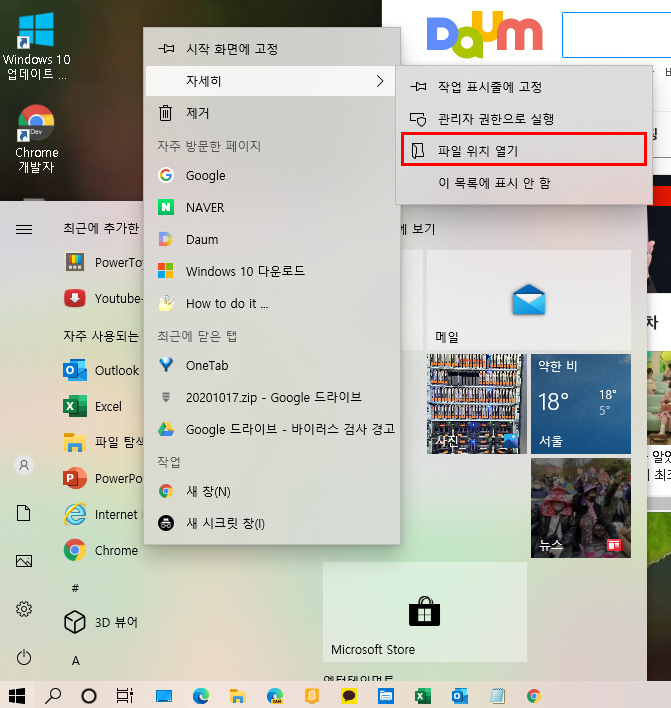Open Microsoft Edge on taskbar
This screenshot has height=708, width=671.
coord(201,696)
